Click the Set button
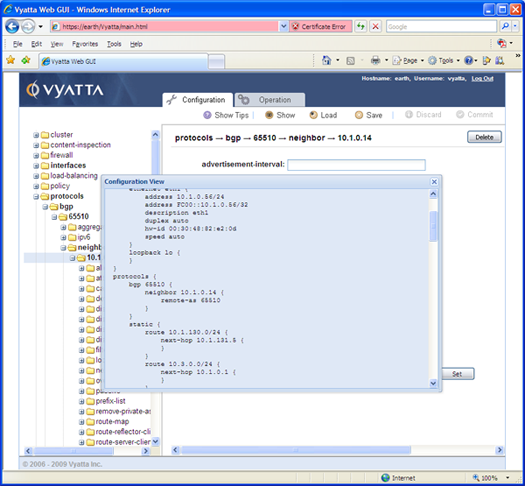 coord(457,374)
